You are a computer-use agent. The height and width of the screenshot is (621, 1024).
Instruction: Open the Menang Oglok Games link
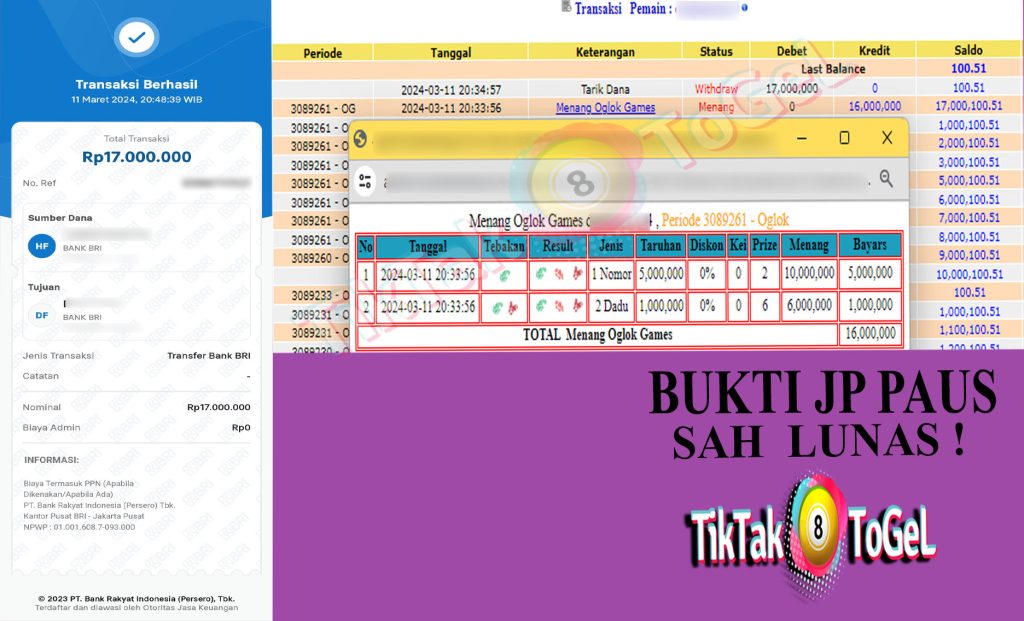(605, 107)
